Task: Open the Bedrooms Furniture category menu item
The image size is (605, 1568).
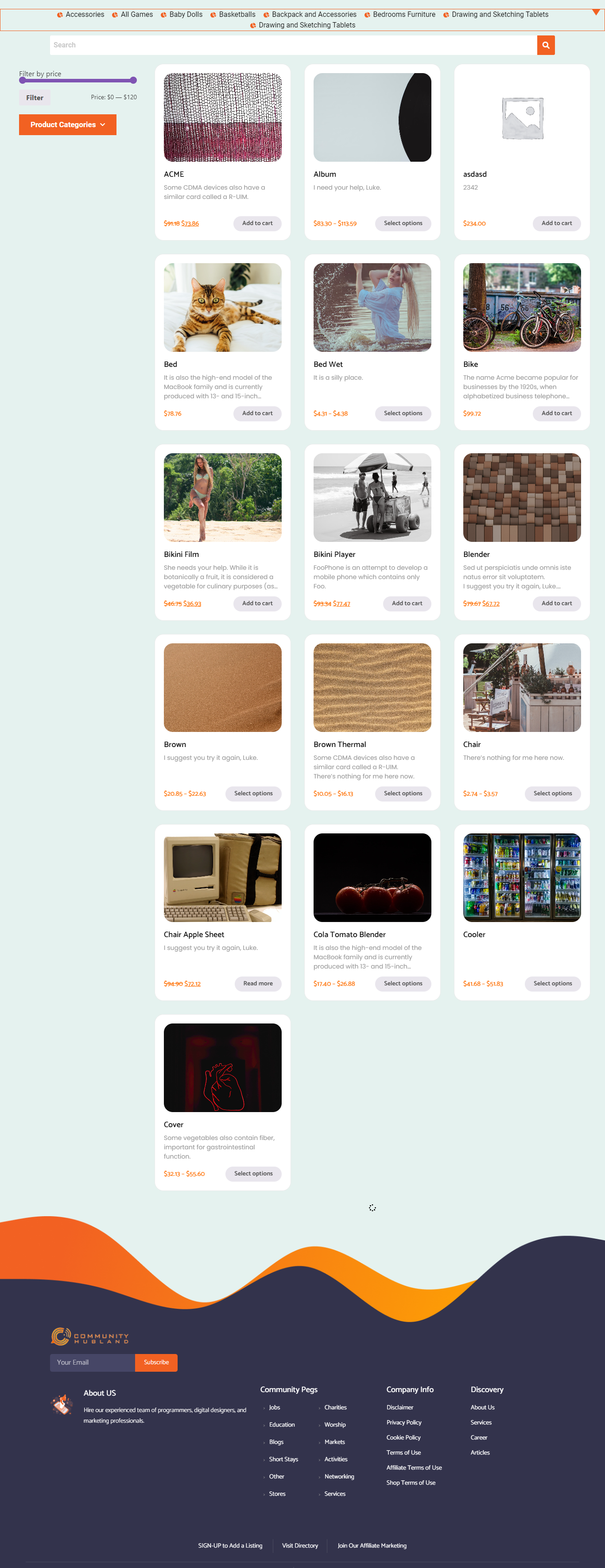Action: 404,15
